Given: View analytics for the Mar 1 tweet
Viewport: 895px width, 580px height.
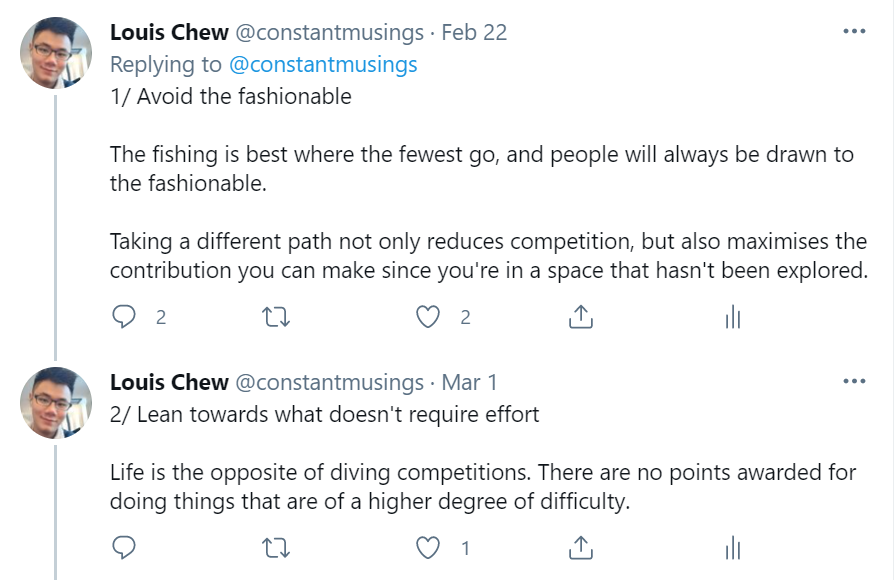Looking at the screenshot, I should click(x=732, y=548).
